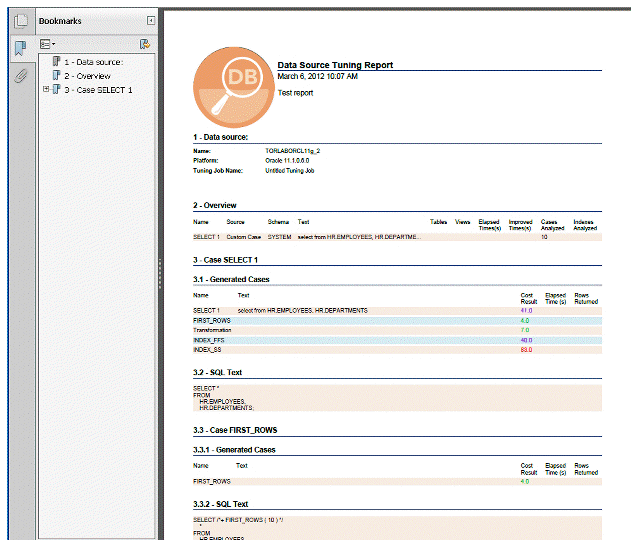This screenshot has height=548, width=640.
Task: Click the pane splitter handle dots
Action: point(160,273)
